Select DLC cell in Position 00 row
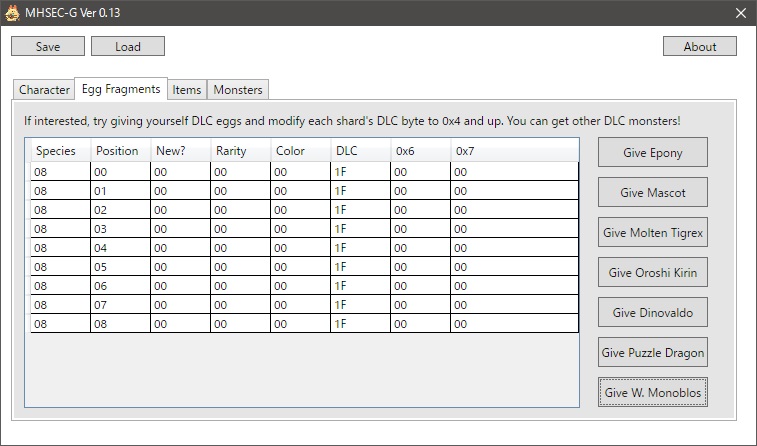Screen dimensions: 757x446 360,172
